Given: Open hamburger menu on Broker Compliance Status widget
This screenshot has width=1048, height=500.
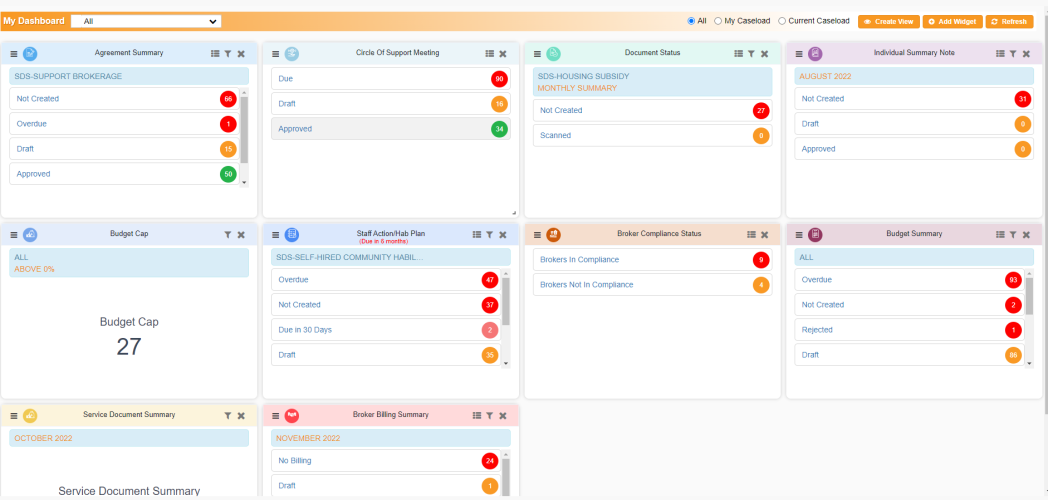Looking at the screenshot, I should click(x=538, y=235).
